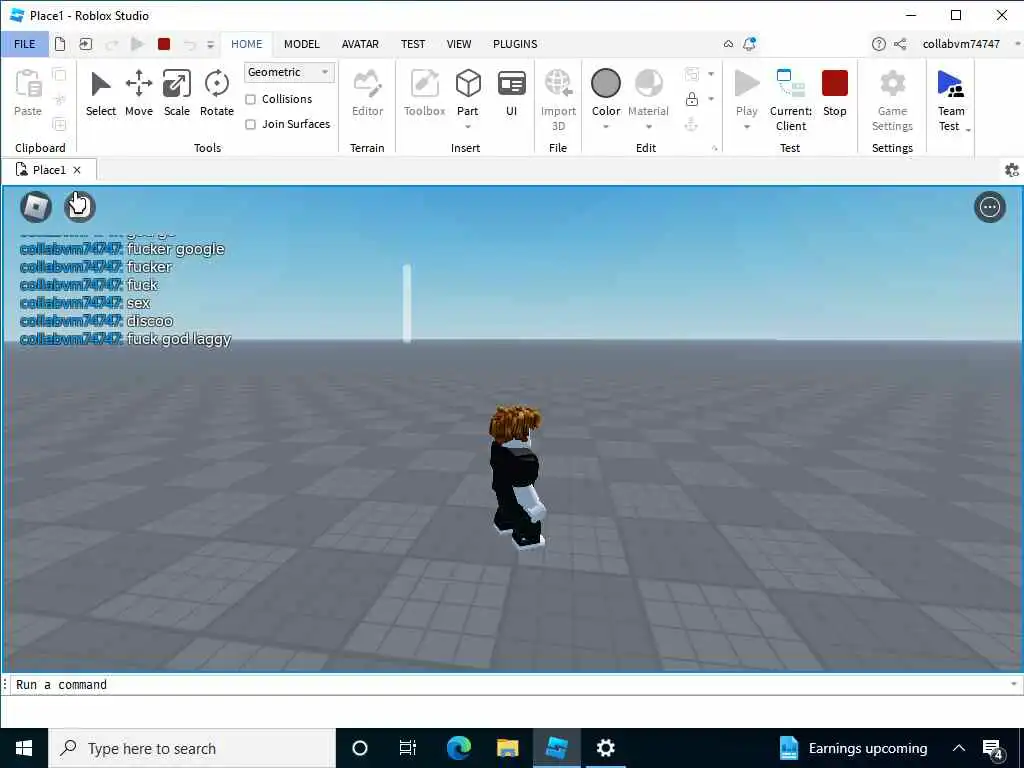
Task: Expand the Lock dropdown arrow
Action: [711, 99]
